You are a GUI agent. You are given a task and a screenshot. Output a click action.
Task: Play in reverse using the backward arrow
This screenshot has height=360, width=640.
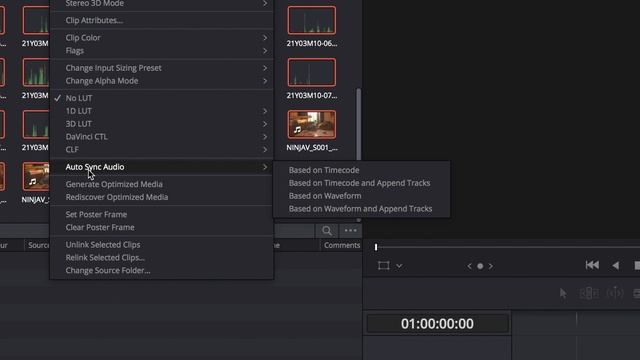coord(616,266)
